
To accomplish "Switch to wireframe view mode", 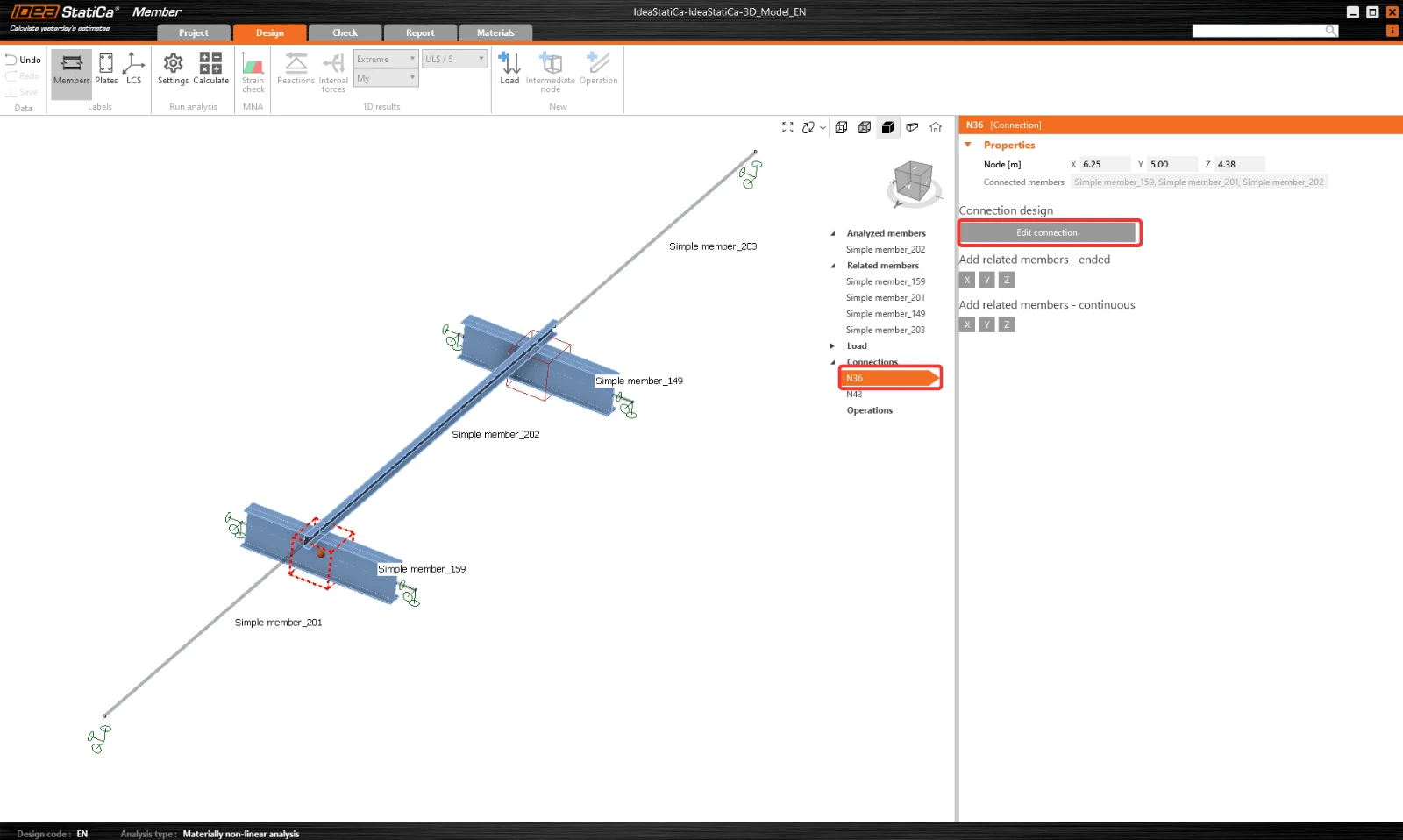I will click(x=841, y=127).
